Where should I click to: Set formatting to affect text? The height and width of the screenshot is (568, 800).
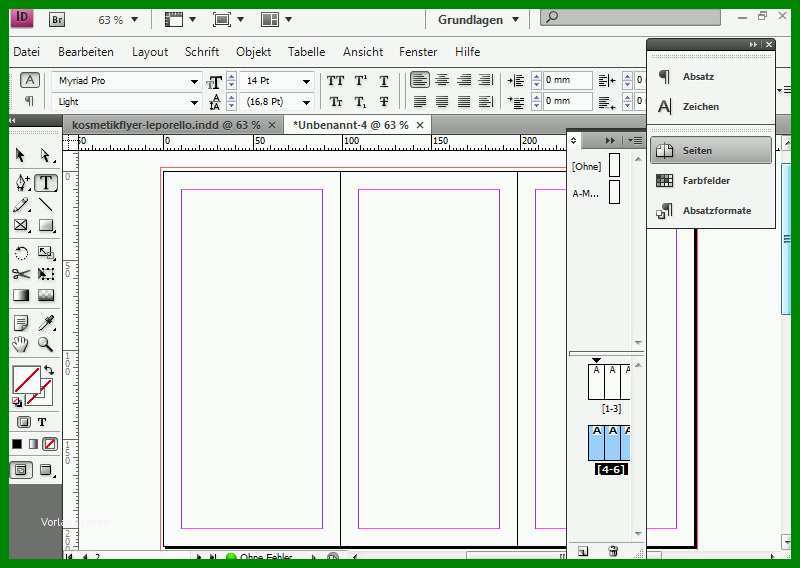42,422
